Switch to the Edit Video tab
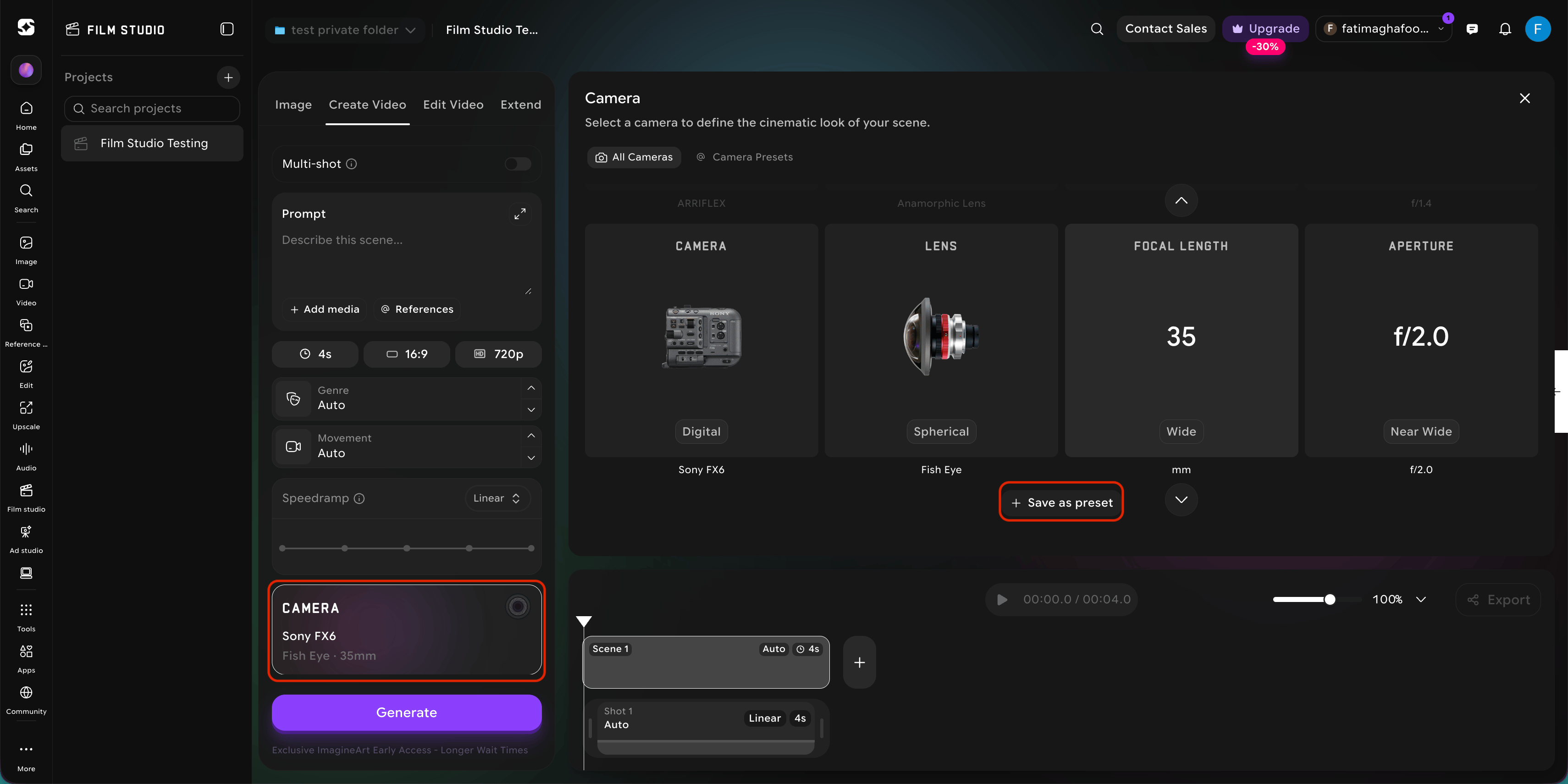 click(x=453, y=105)
